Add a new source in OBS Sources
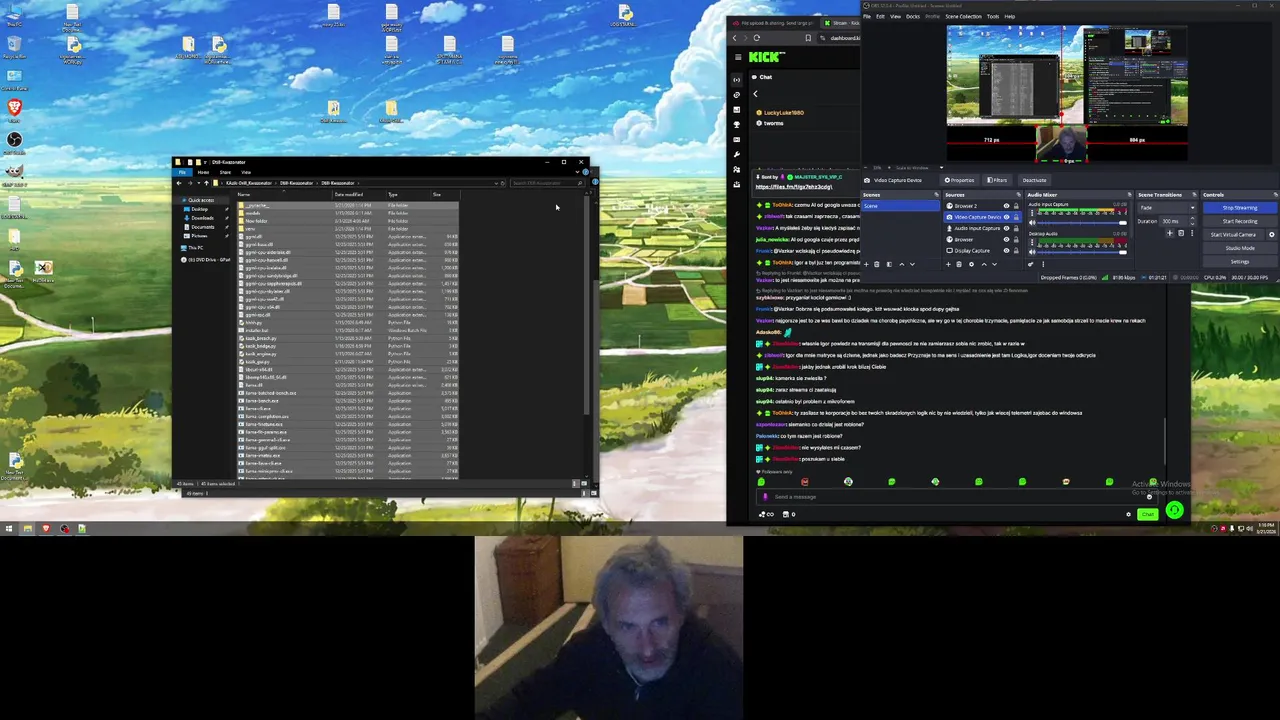Image resolution: width=1280 pixels, height=720 pixels. click(948, 264)
